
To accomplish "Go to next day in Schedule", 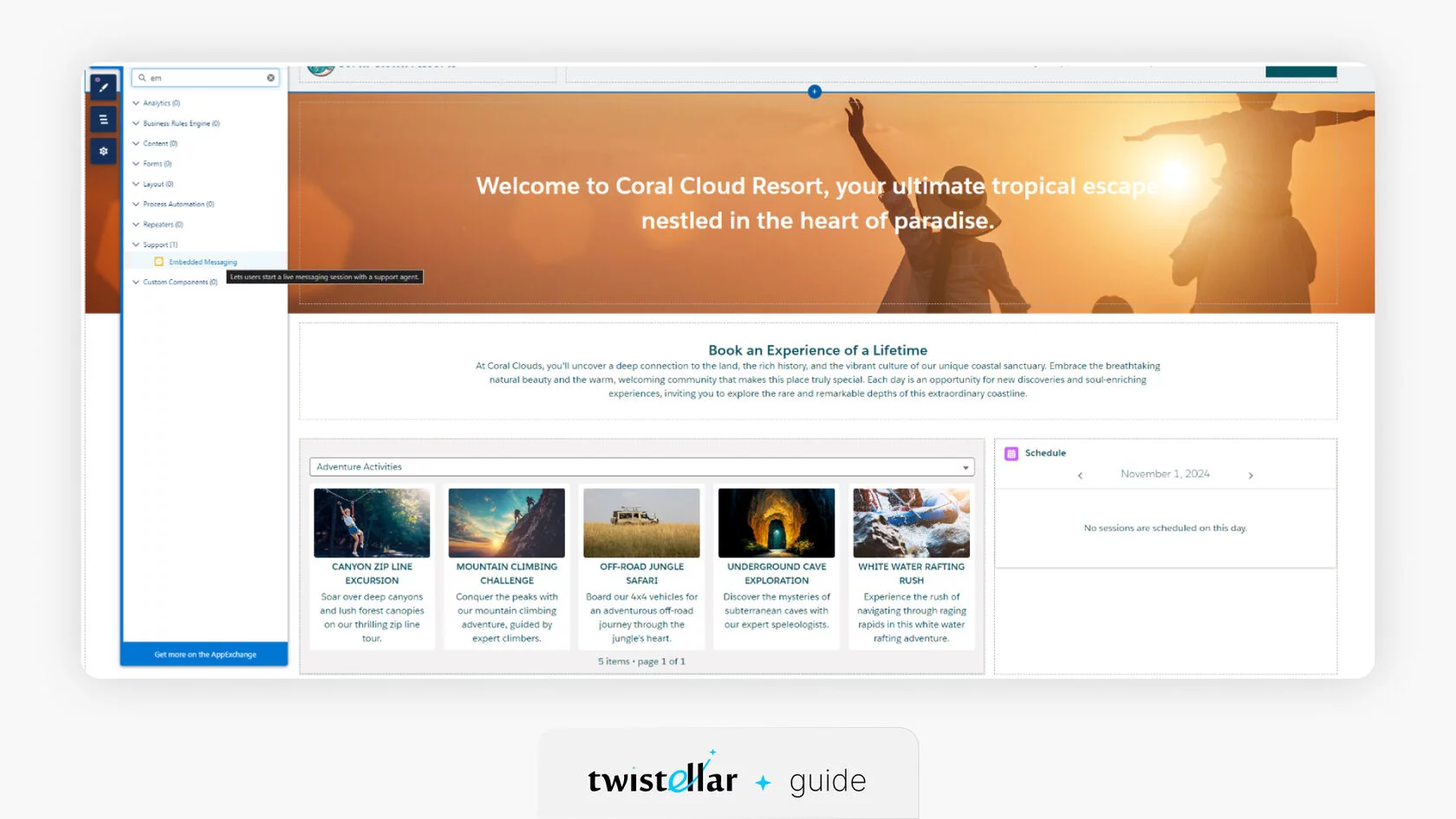I will coord(1251,475).
